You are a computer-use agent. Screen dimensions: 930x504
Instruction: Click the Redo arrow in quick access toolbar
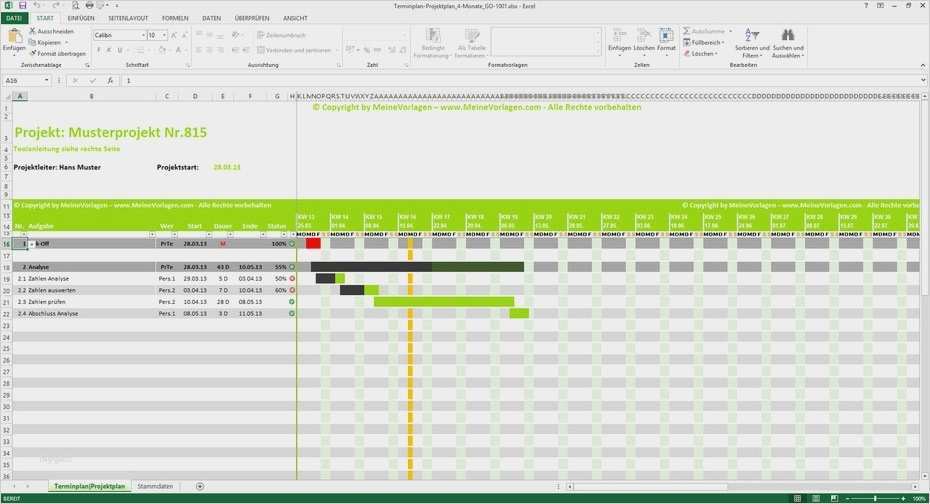coord(55,5)
